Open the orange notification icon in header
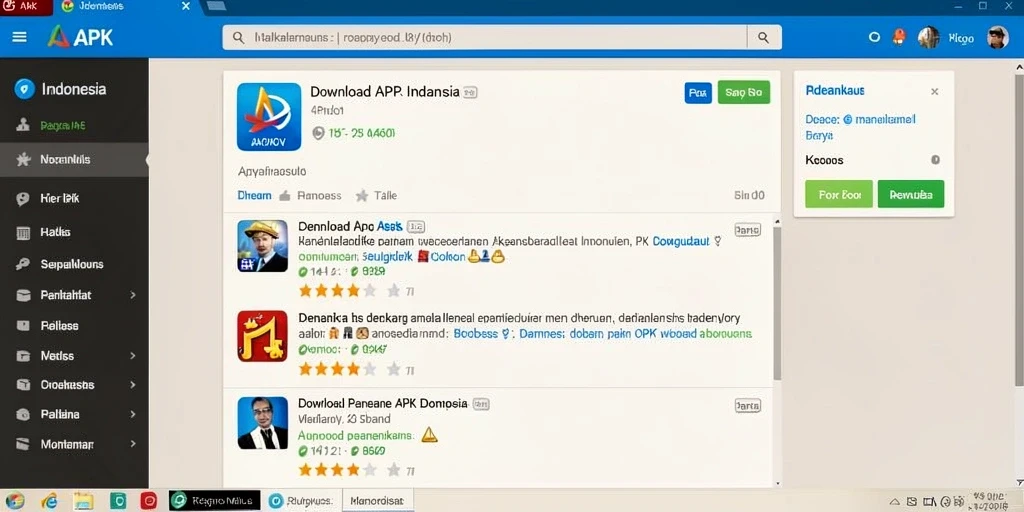The width and height of the screenshot is (1024, 512). click(899, 37)
